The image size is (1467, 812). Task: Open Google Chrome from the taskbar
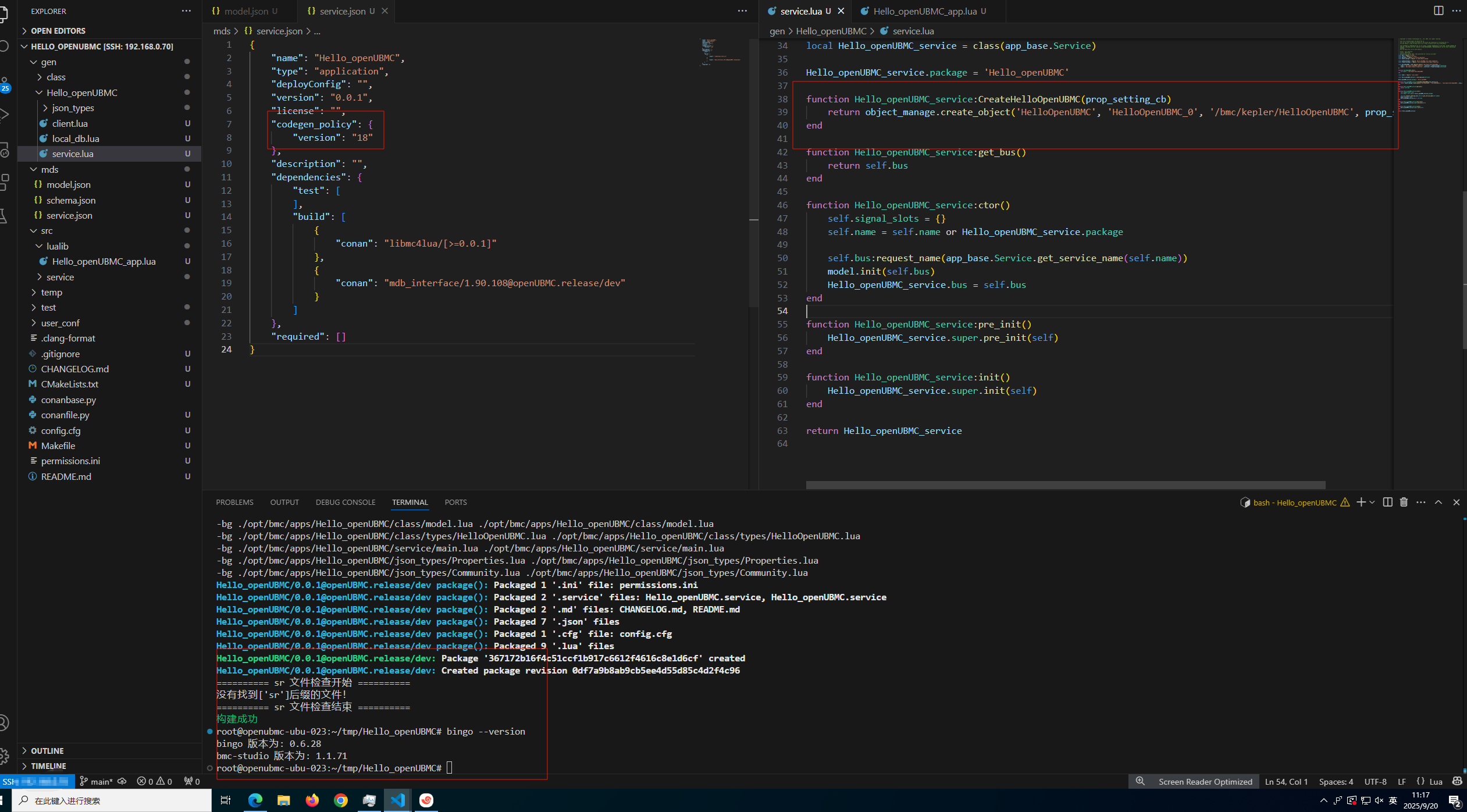pyautogui.click(x=341, y=800)
